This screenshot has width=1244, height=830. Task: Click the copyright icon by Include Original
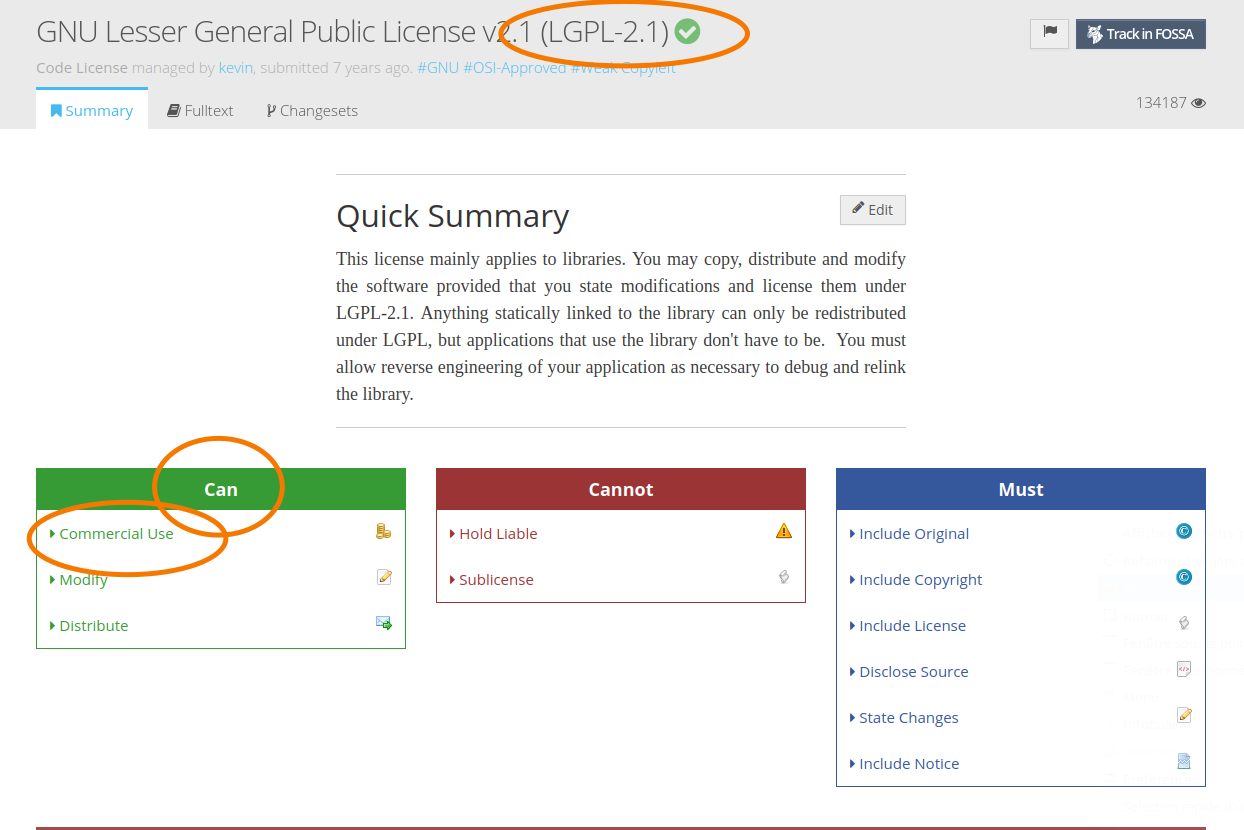[x=1184, y=531]
